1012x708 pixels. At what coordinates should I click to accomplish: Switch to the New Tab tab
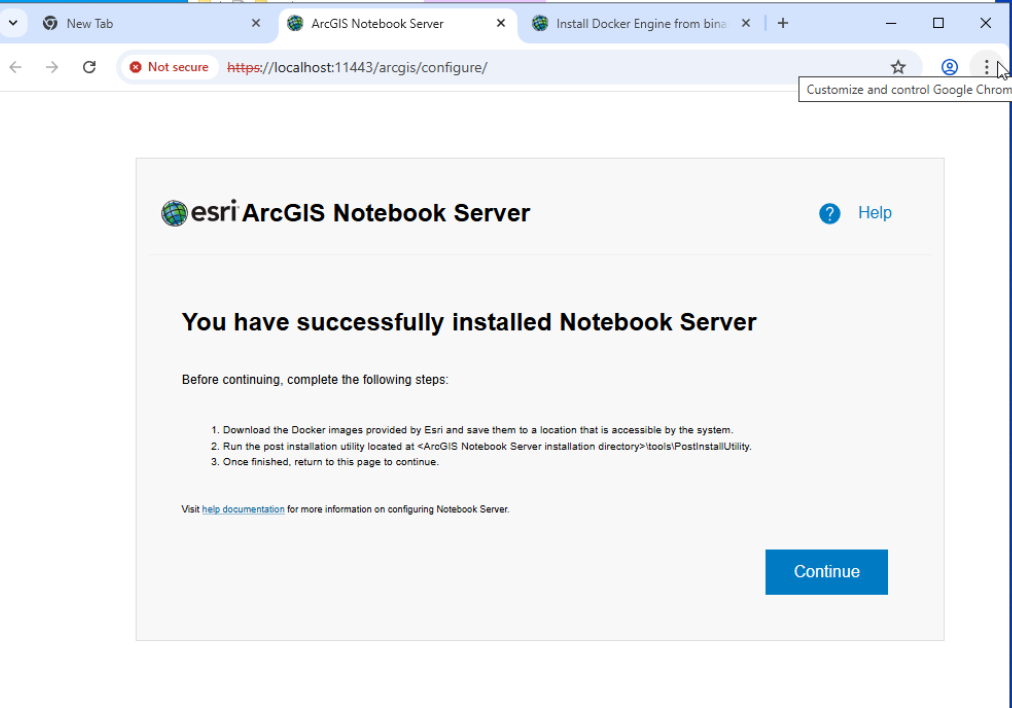tap(152, 23)
